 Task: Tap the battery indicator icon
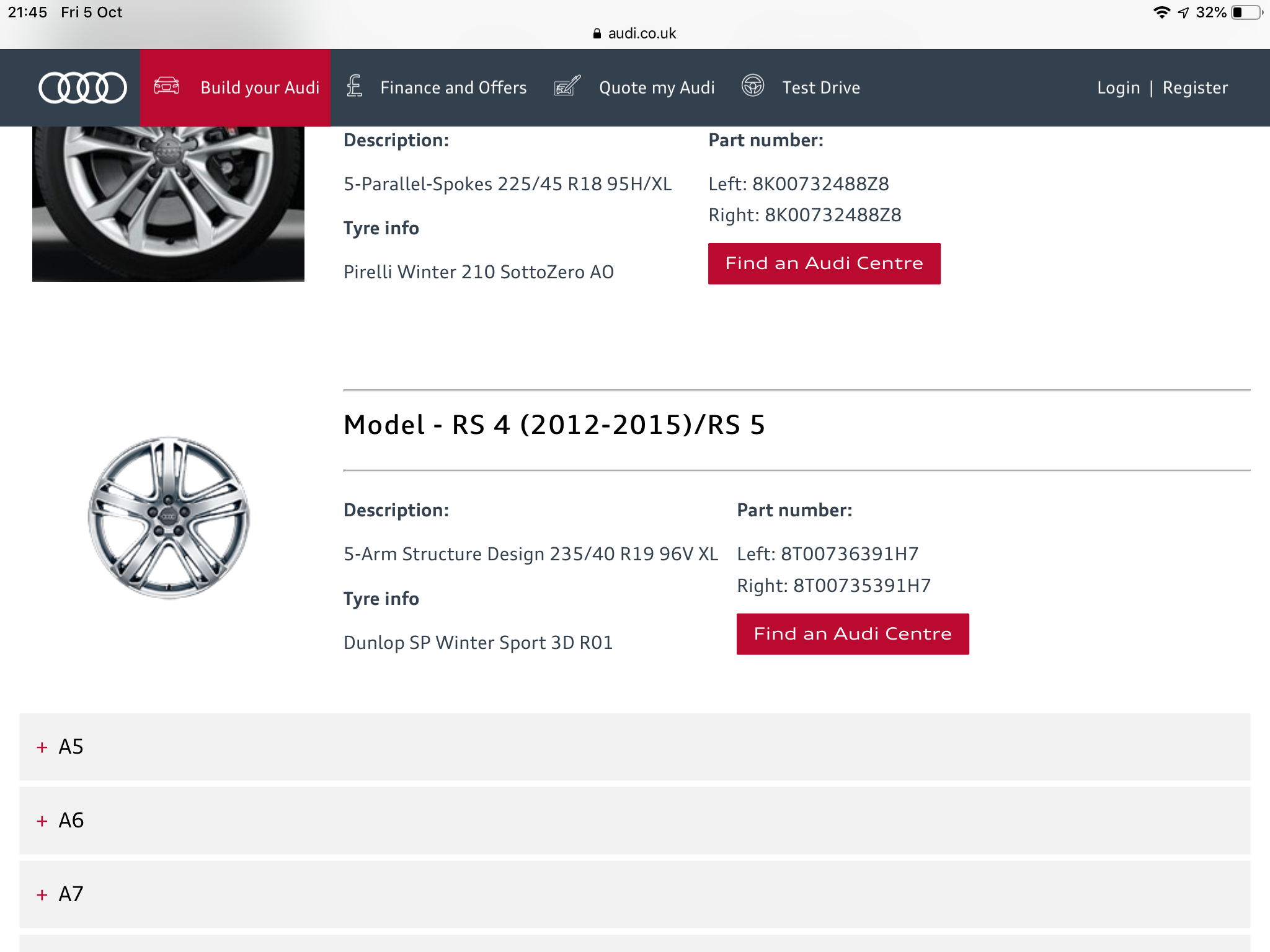click(1247, 12)
